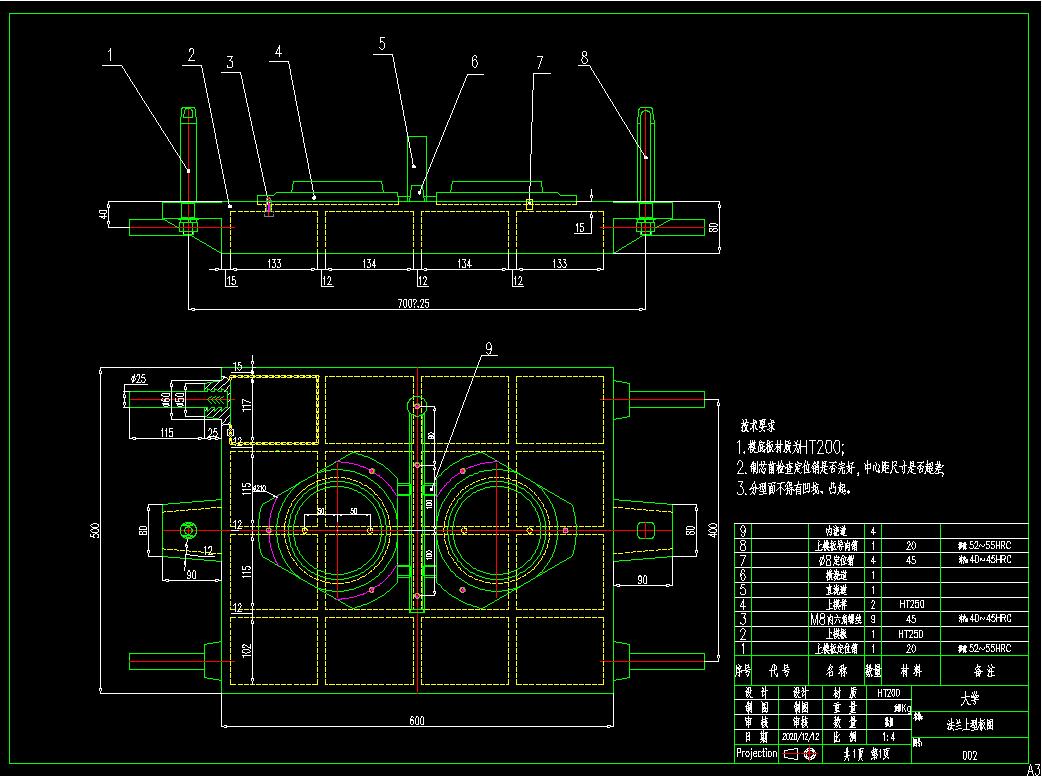Select the '400' dimension at right side

[712, 530]
